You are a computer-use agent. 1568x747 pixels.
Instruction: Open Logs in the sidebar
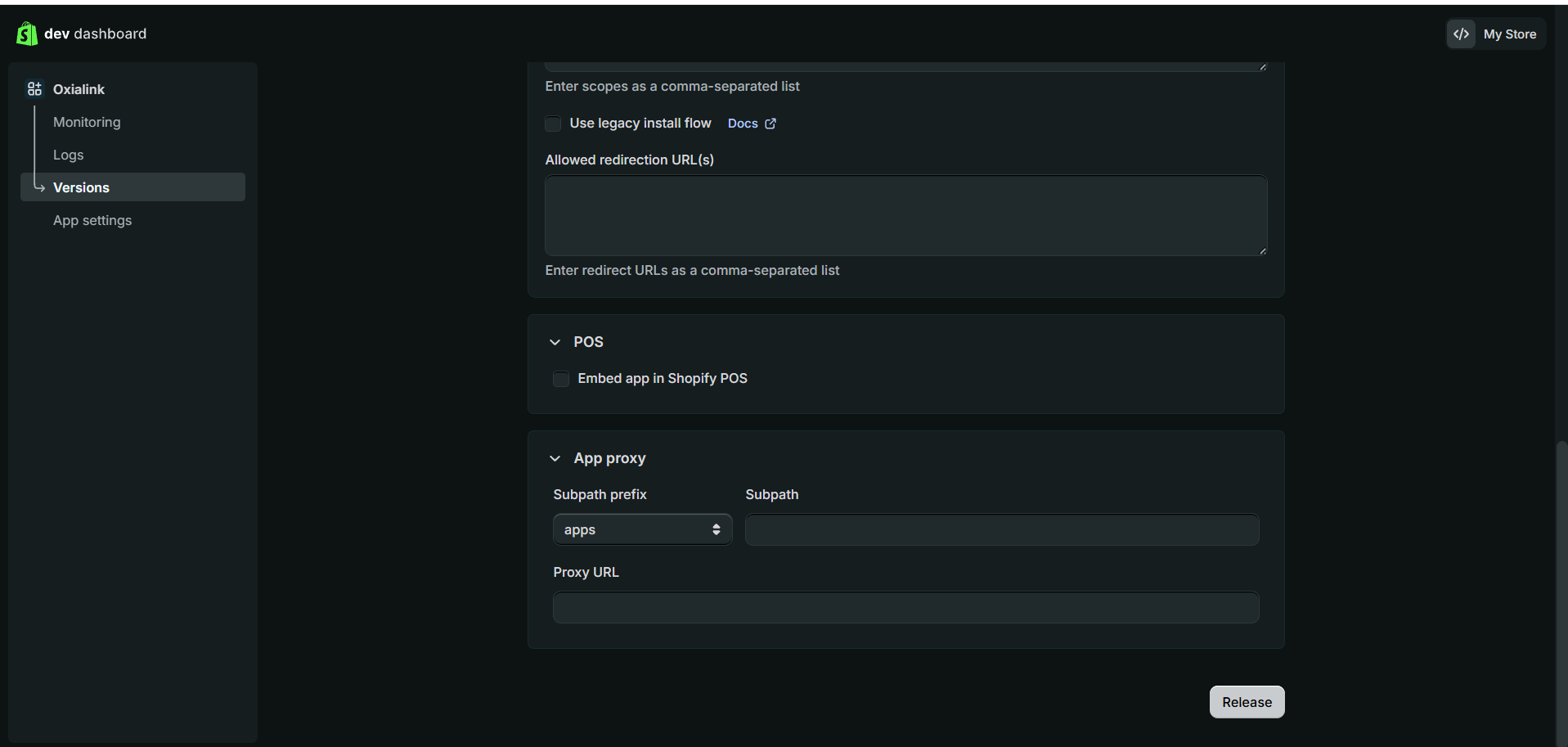point(69,155)
